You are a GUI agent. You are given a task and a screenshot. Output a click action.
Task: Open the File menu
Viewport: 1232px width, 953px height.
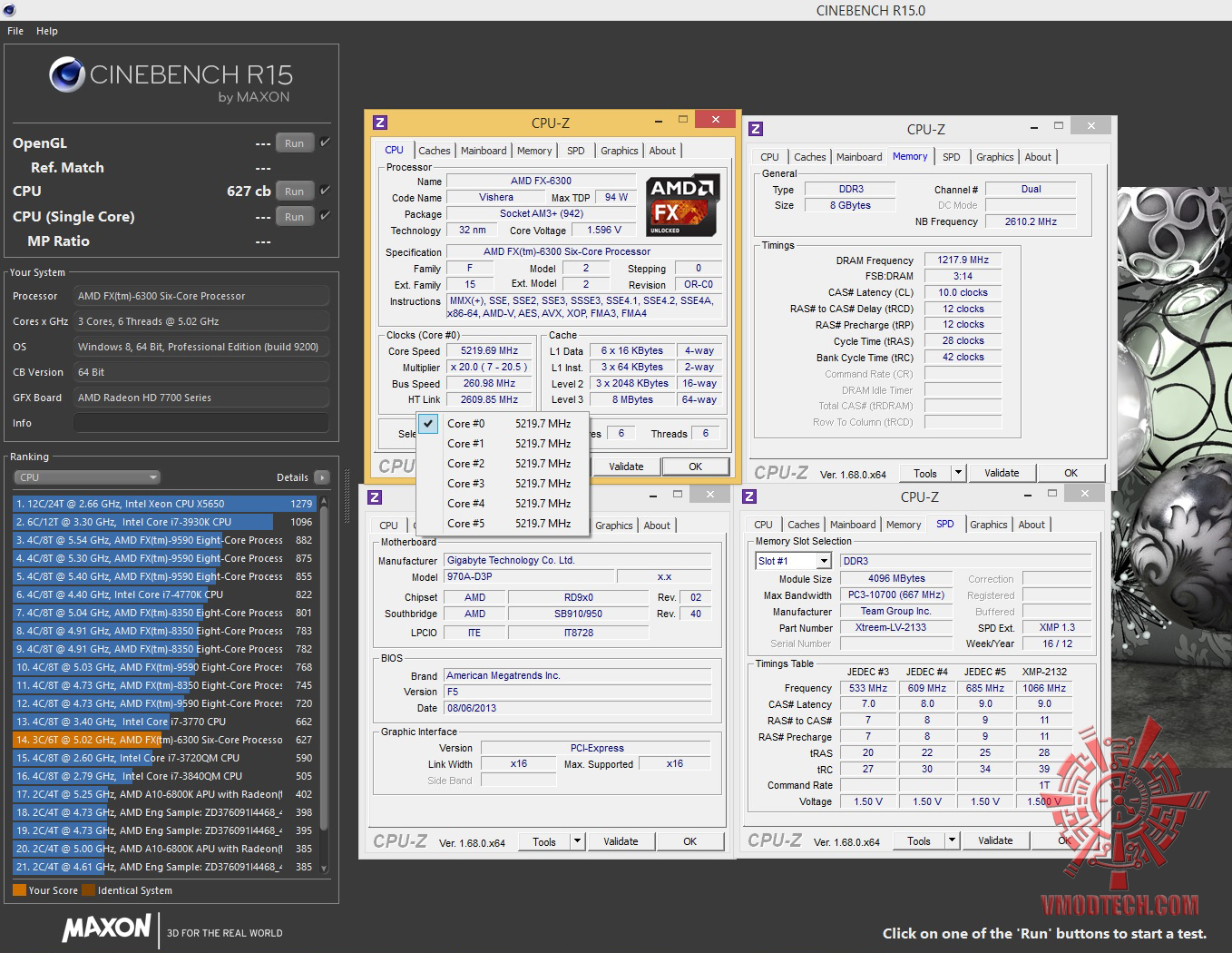[15, 31]
